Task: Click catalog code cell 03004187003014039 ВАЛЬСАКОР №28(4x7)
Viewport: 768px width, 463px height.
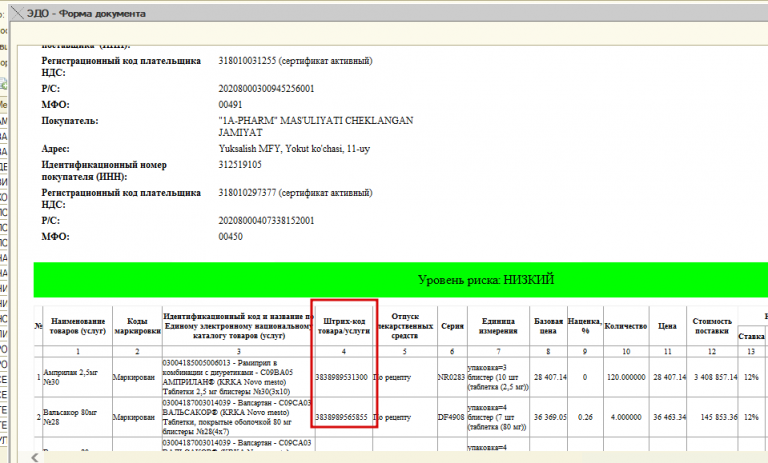Action: (x=238, y=417)
